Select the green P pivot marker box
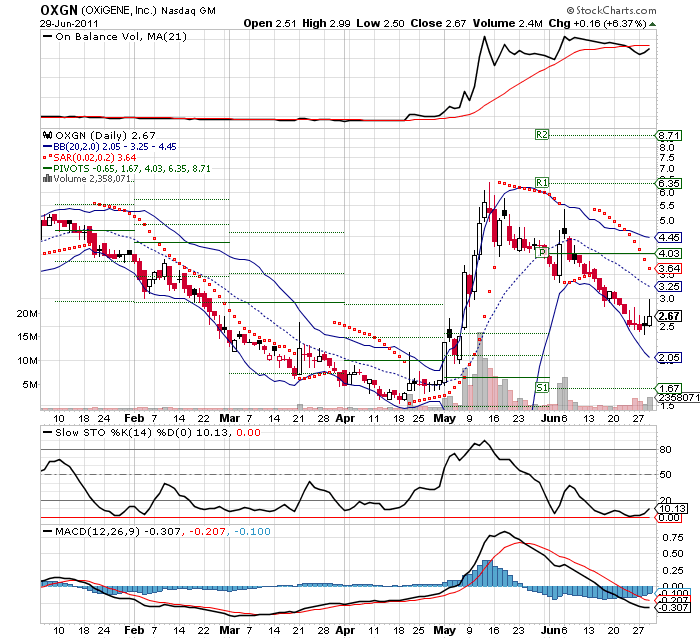Image resolution: width=700 pixels, height=639 pixels. [542, 253]
